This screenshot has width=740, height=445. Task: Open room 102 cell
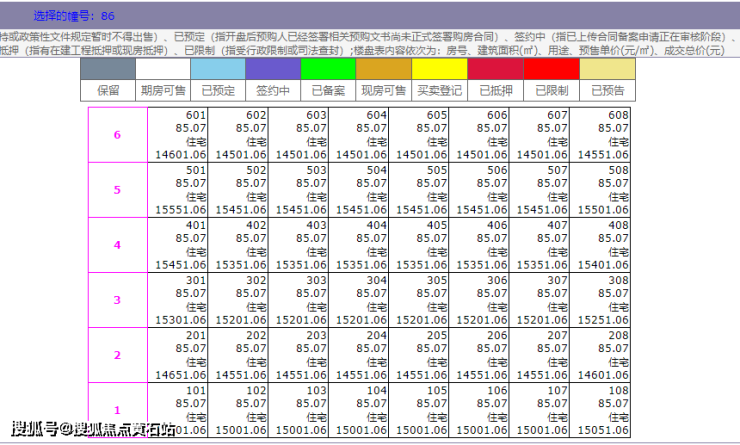click(238, 410)
